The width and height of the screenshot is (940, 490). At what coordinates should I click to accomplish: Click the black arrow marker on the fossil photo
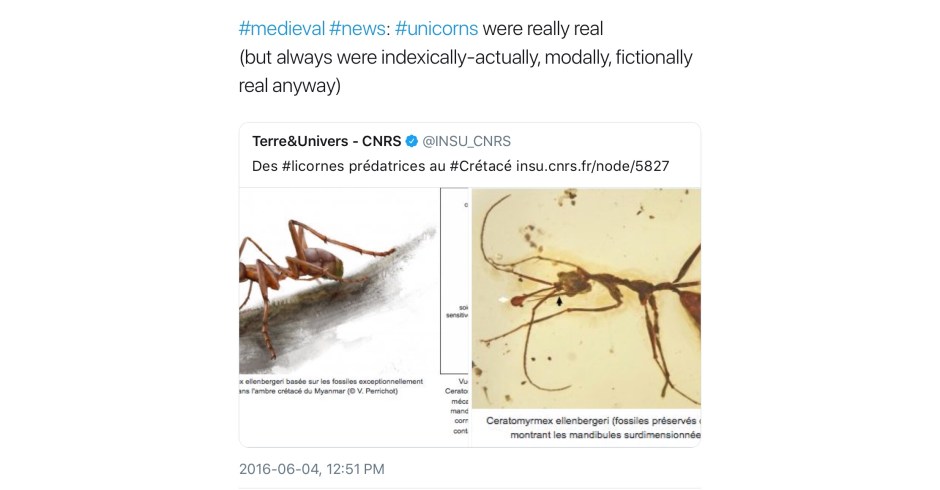point(560,299)
